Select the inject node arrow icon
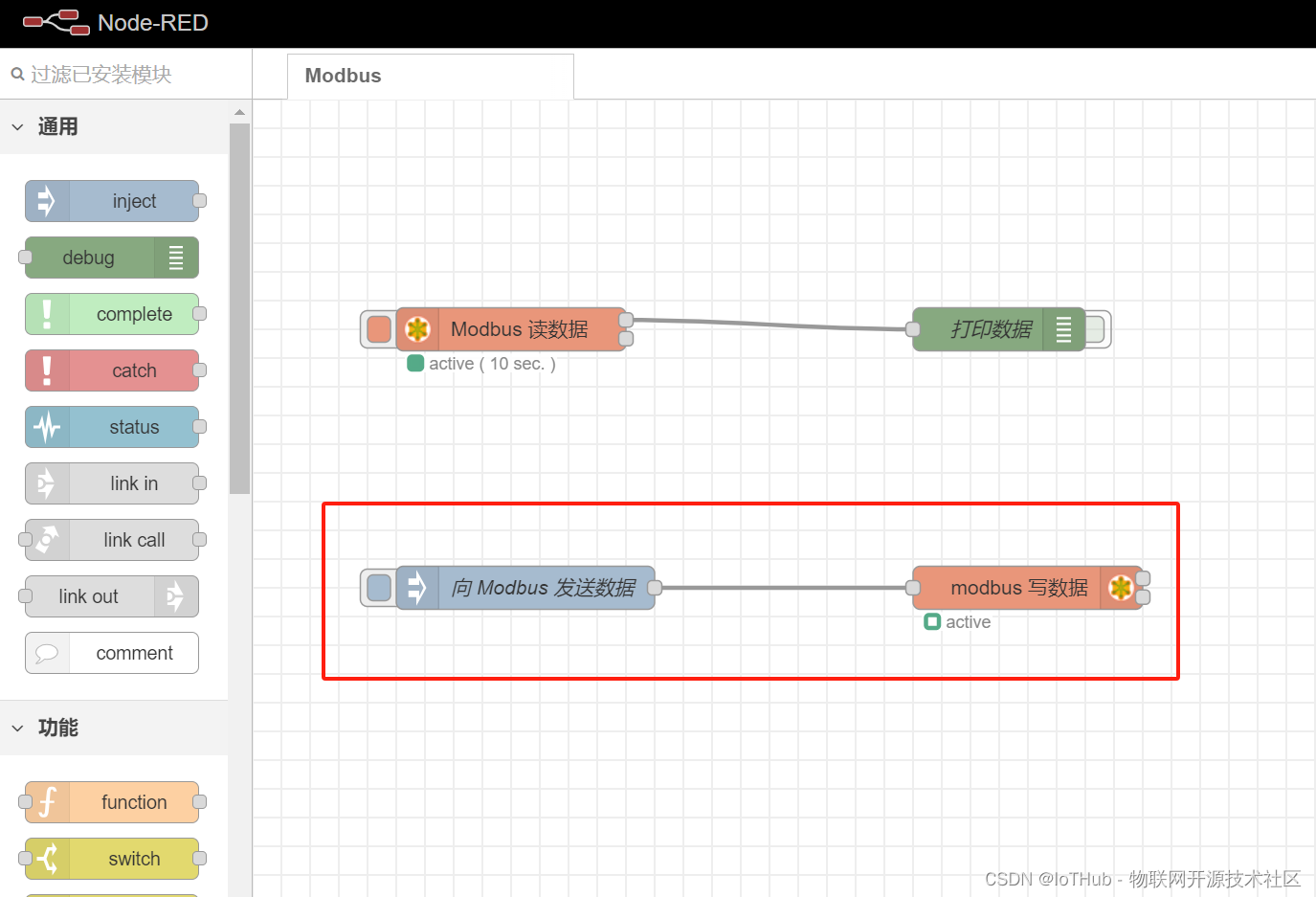 (47, 201)
